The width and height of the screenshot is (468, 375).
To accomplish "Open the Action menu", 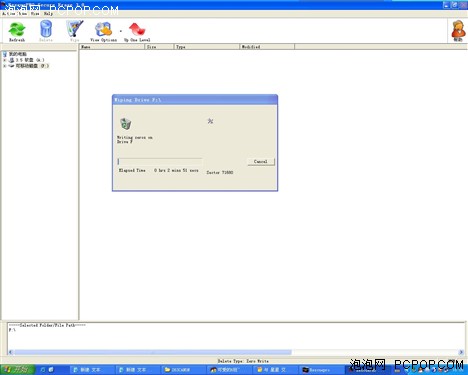I will (9, 14).
